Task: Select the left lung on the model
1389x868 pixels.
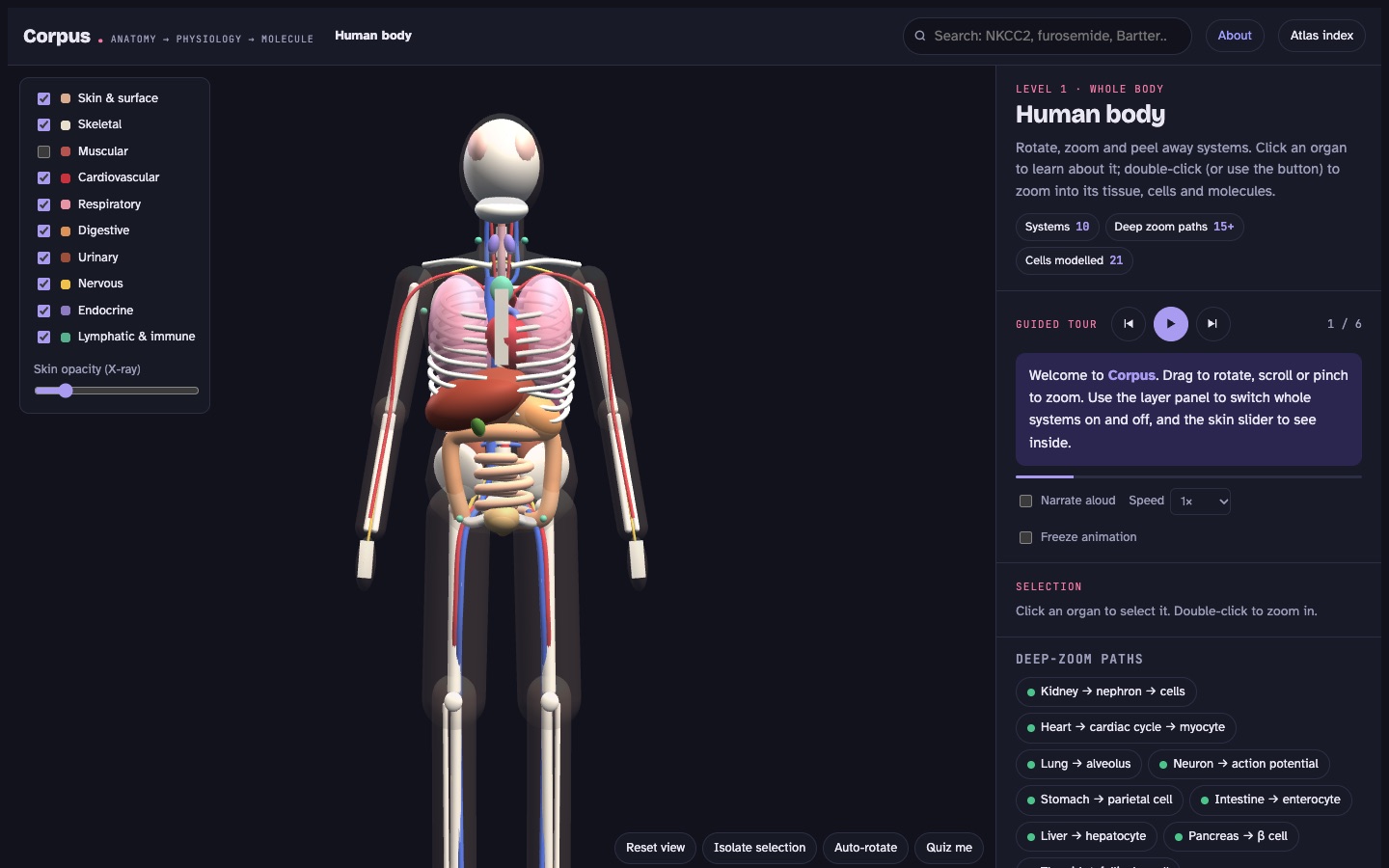Action: point(545,323)
